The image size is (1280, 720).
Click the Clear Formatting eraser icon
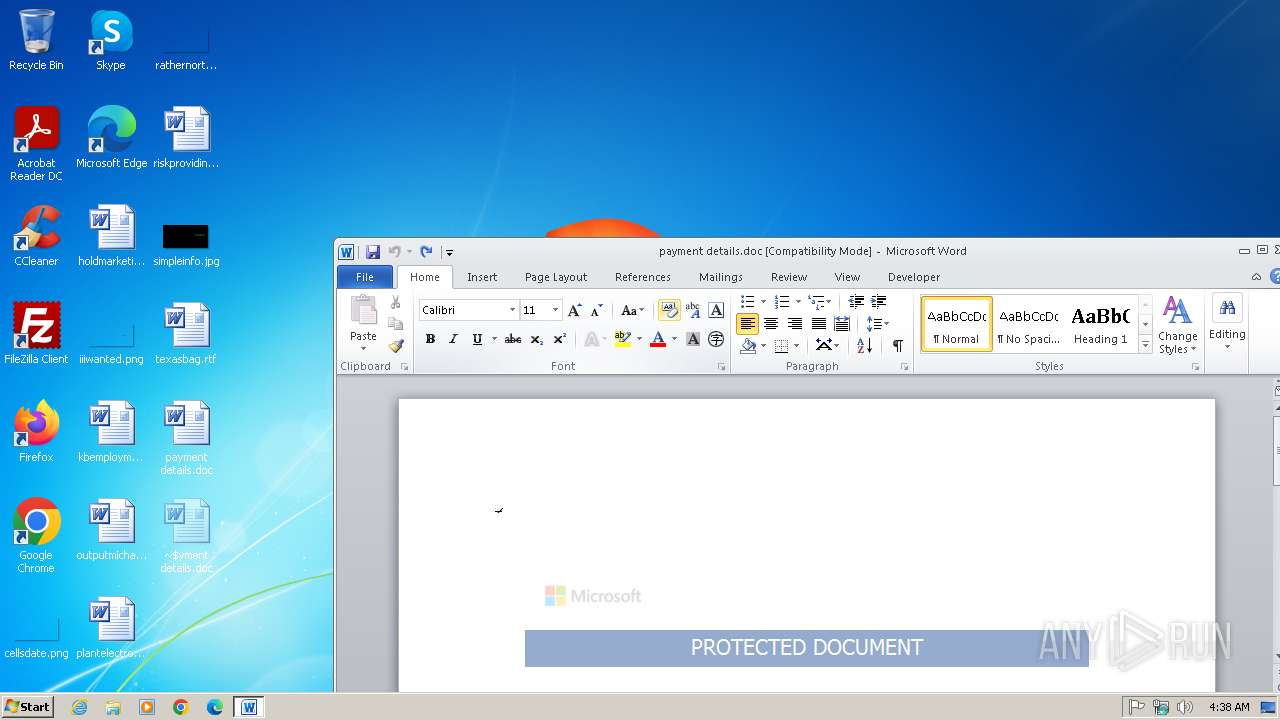(670, 310)
